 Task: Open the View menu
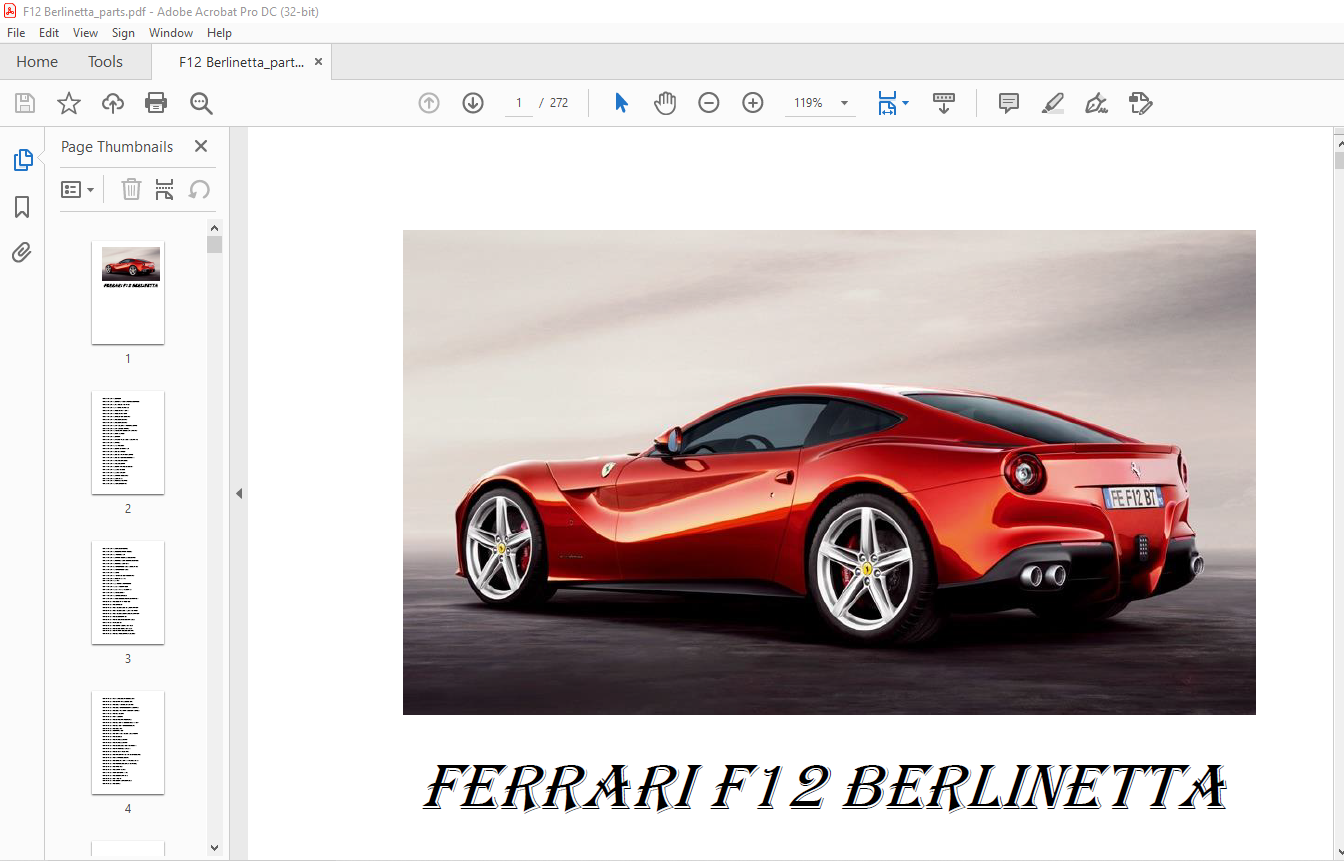(86, 33)
